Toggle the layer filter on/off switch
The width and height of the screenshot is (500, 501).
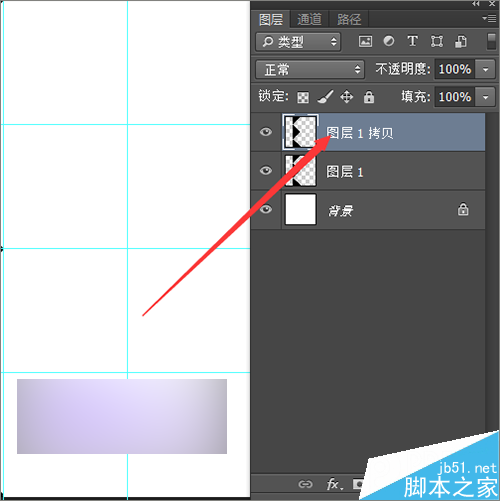[491, 41]
